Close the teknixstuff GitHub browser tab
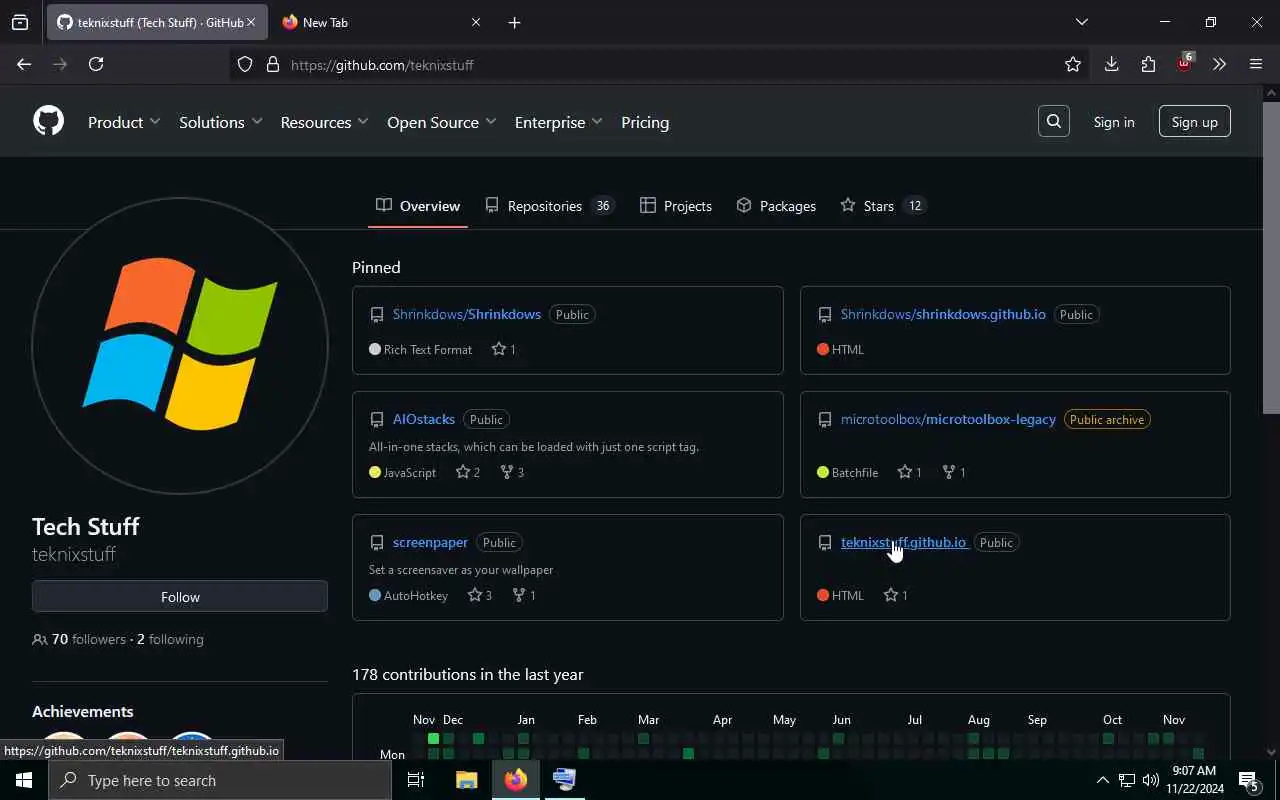The image size is (1280, 800). coord(250,22)
